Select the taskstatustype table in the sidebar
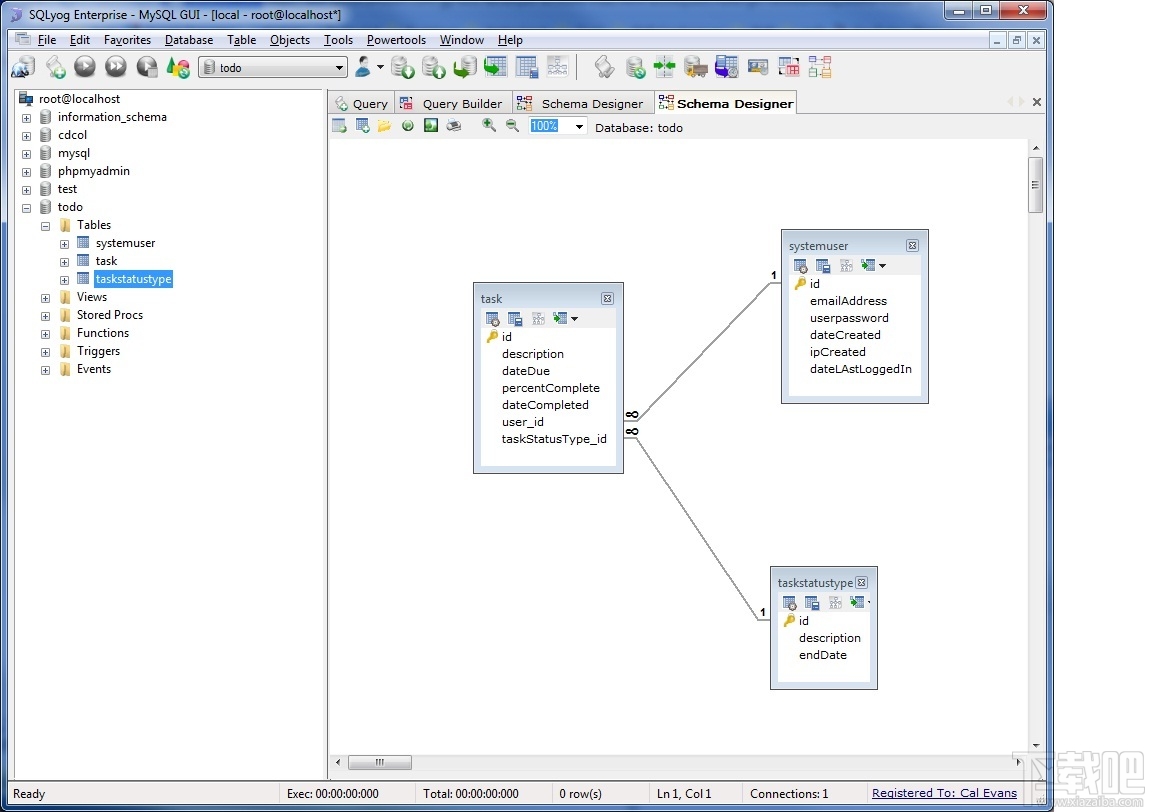1152x812 pixels. [133, 279]
